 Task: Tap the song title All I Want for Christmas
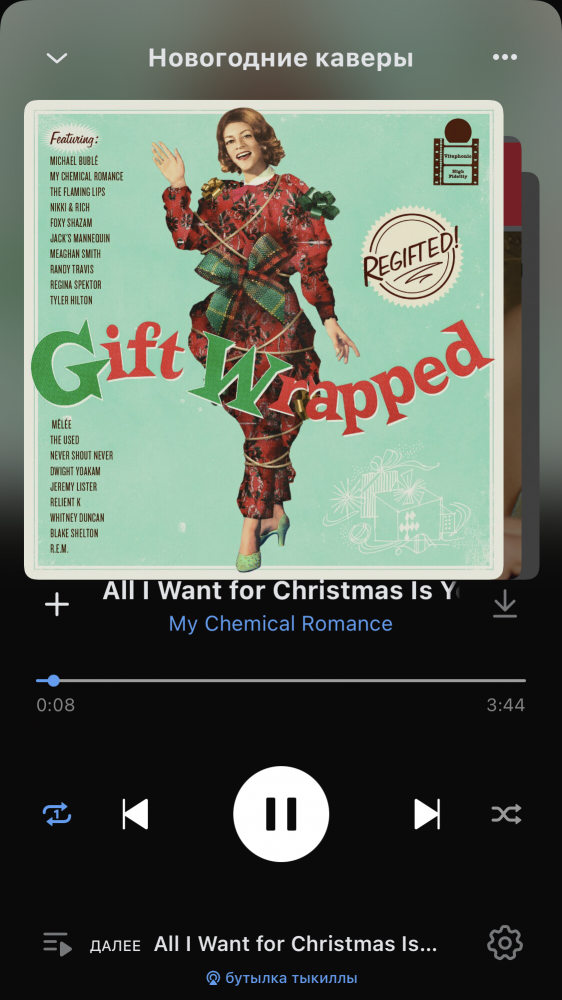click(281, 591)
